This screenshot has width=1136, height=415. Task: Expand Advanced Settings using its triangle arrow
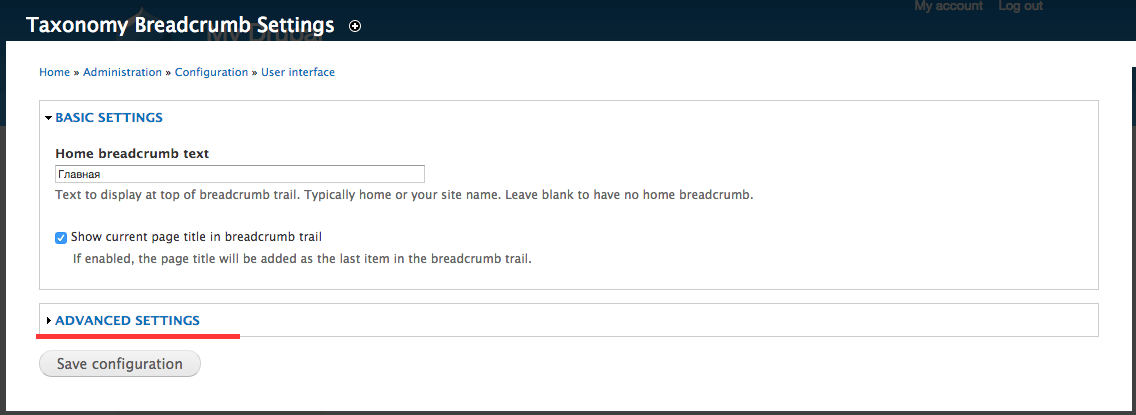coord(49,320)
